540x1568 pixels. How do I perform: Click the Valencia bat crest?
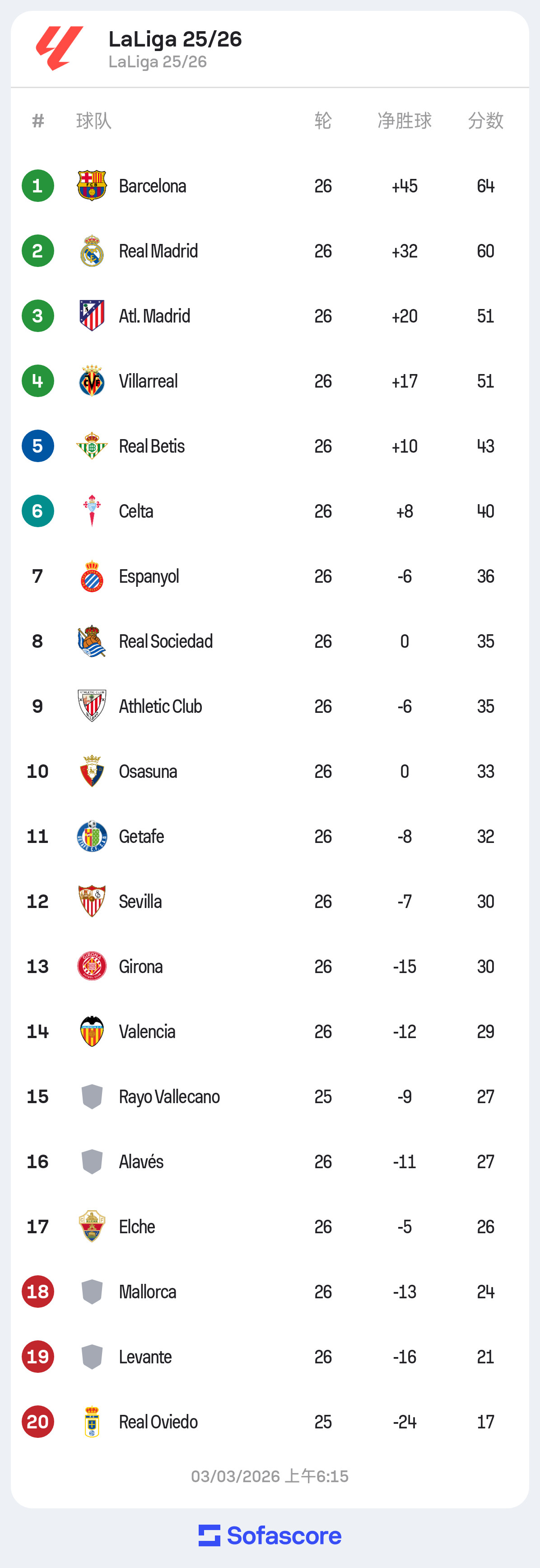tap(92, 1031)
